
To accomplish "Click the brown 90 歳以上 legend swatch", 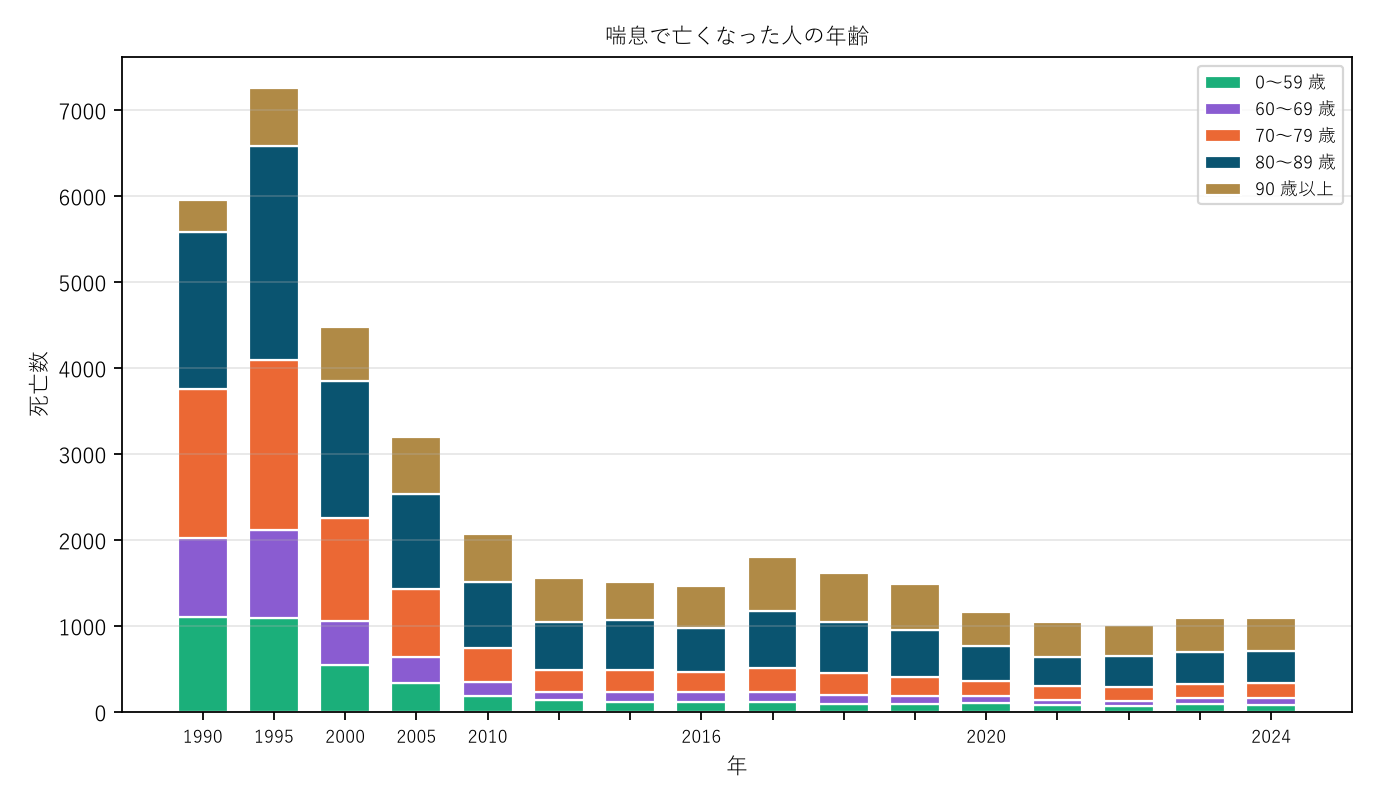I will [x=1223, y=189].
